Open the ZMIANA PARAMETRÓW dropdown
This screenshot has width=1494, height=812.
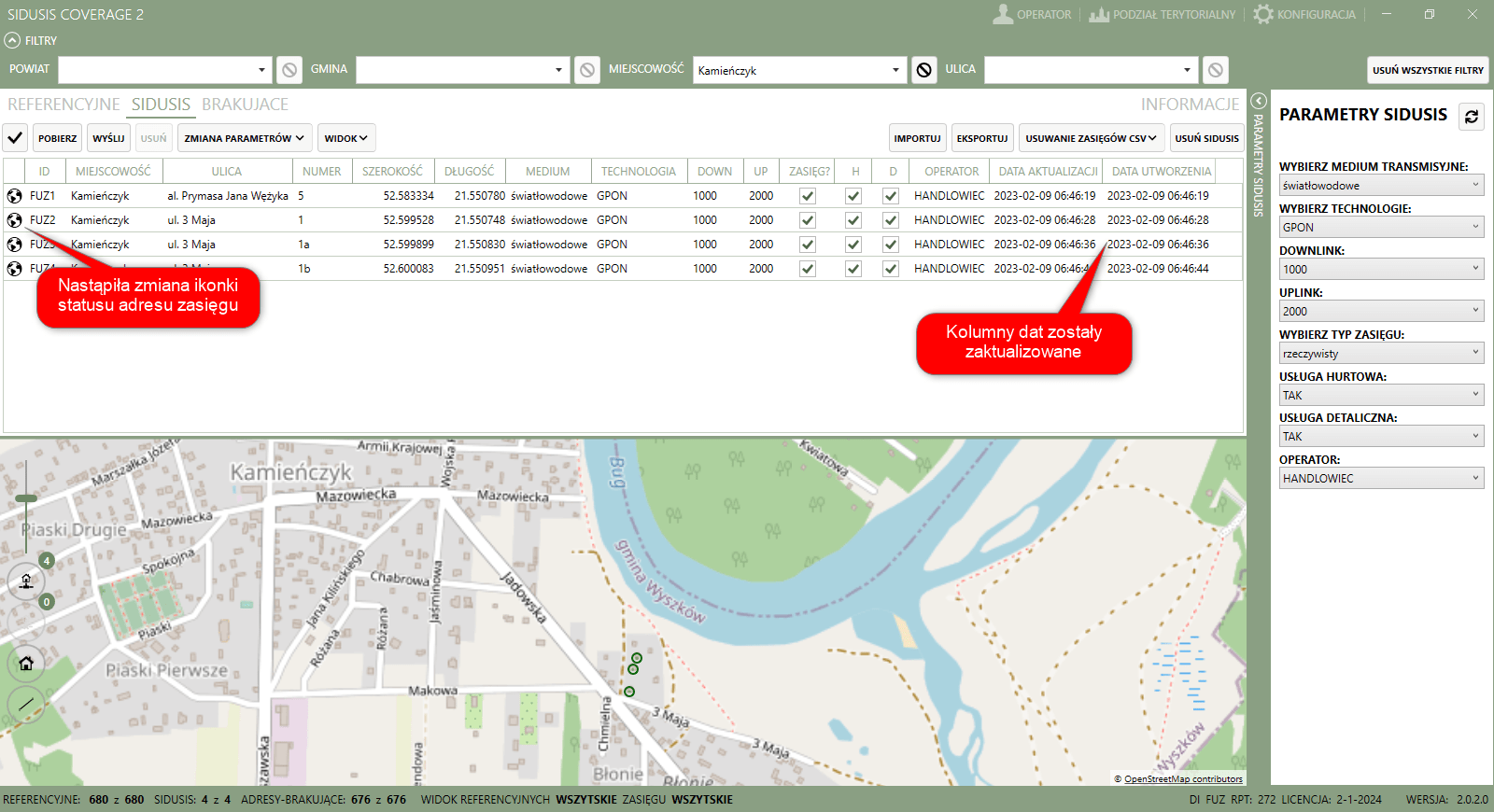[244, 138]
